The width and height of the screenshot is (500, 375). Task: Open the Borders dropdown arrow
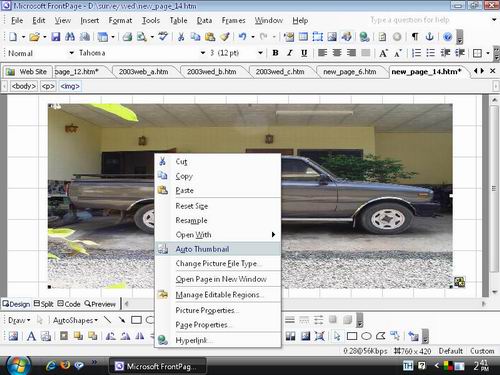pos(488,53)
